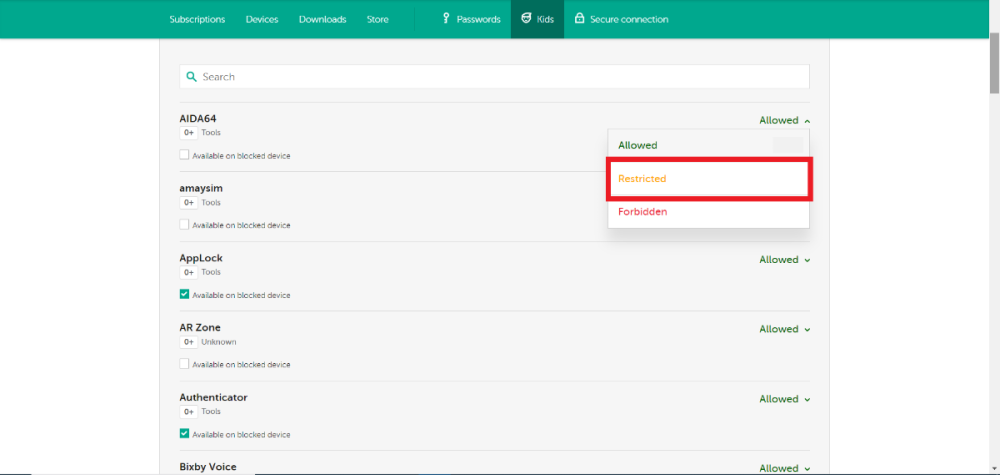Enable AR Zone available on blocked device
Screen dimensions: 1000x475
coord(184,364)
